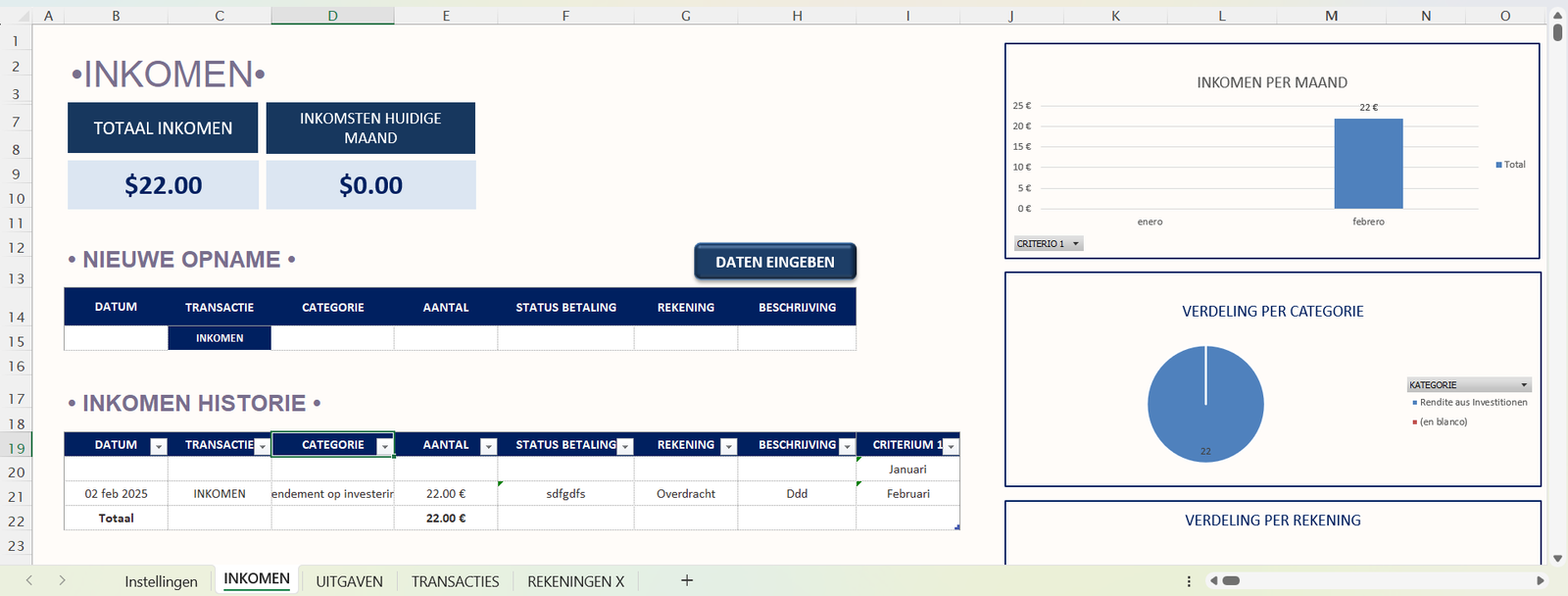
Task: Expand the CRITERIO 1 chart filter
Action: click(1075, 244)
